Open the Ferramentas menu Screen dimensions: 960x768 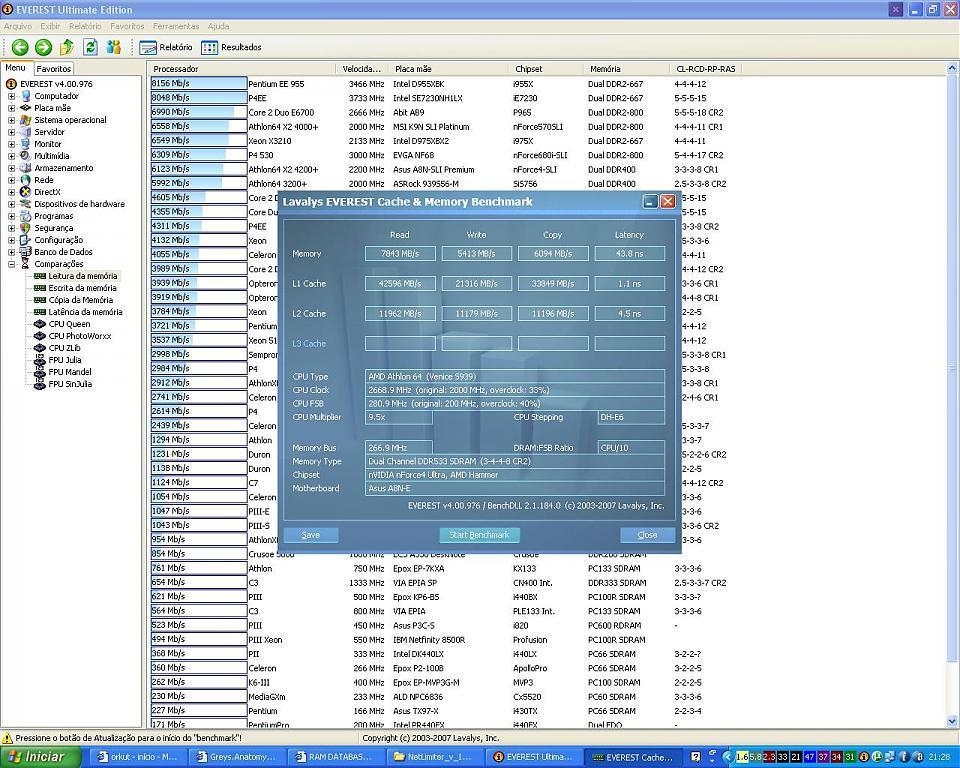click(x=176, y=26)
